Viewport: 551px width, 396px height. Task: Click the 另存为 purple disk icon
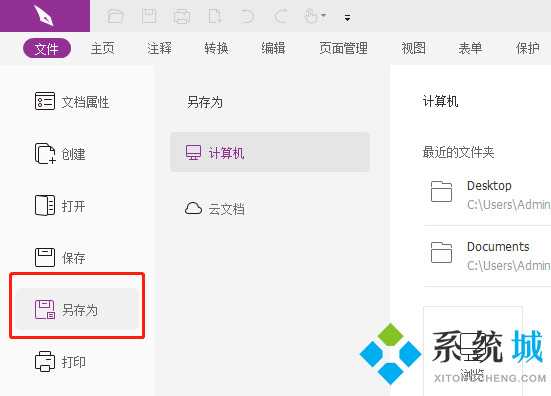pyautogui.click(x=45, y=309)
